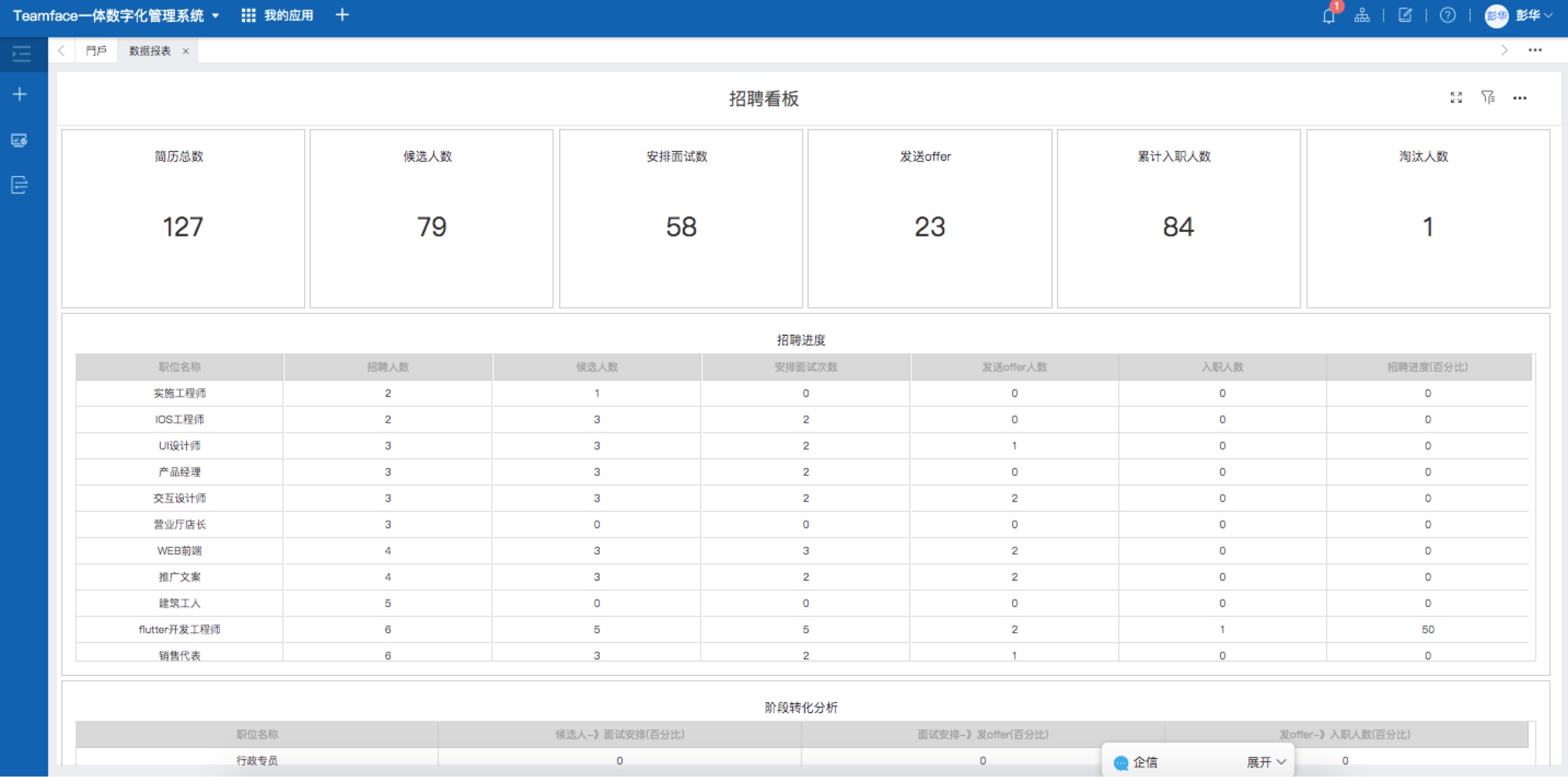
Task: Click the 候选人-》面试安排(百分比) column header
Action: 620,734
